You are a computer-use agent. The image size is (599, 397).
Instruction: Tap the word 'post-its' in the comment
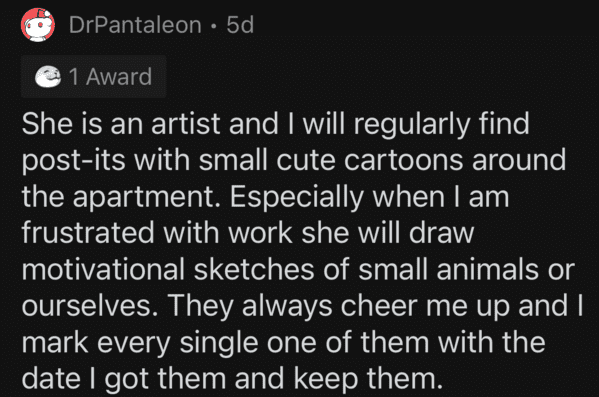tap(73, 160)
